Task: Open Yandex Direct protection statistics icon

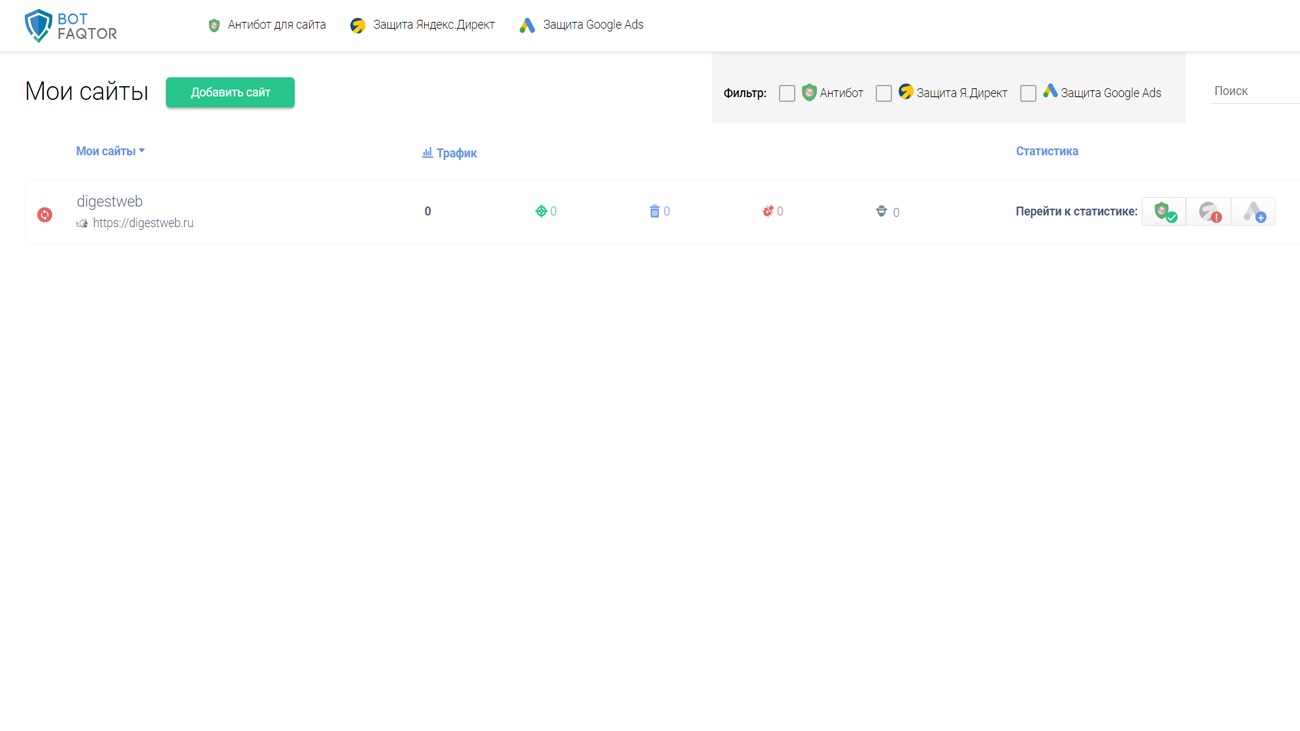Action: pos(1209,212)
